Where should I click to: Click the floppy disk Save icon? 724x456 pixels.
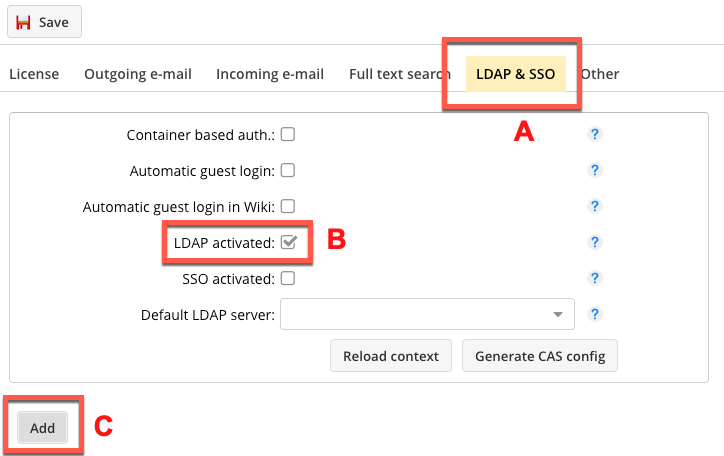point(24,22)
